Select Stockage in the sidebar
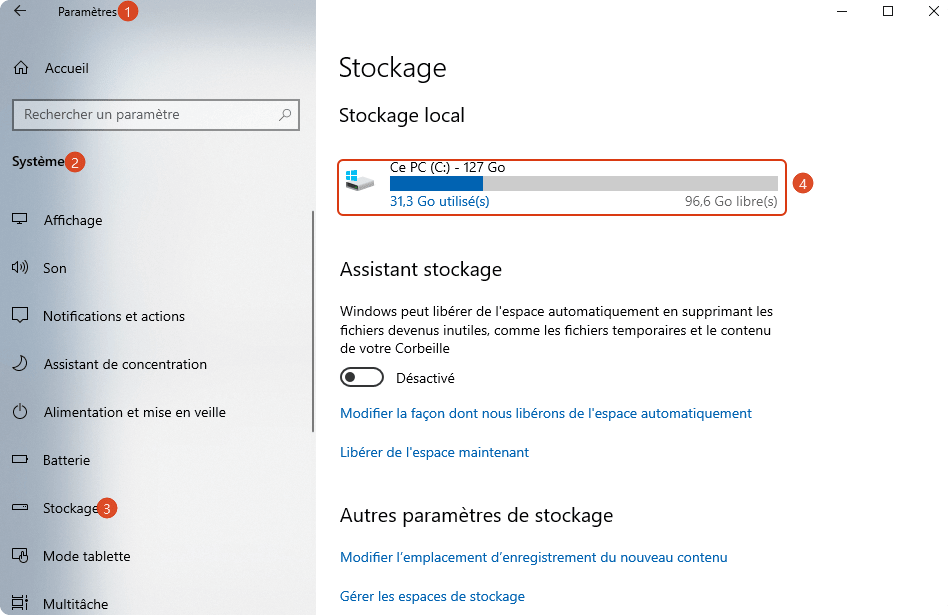The image size is (948, 615). tap(70, 508)
